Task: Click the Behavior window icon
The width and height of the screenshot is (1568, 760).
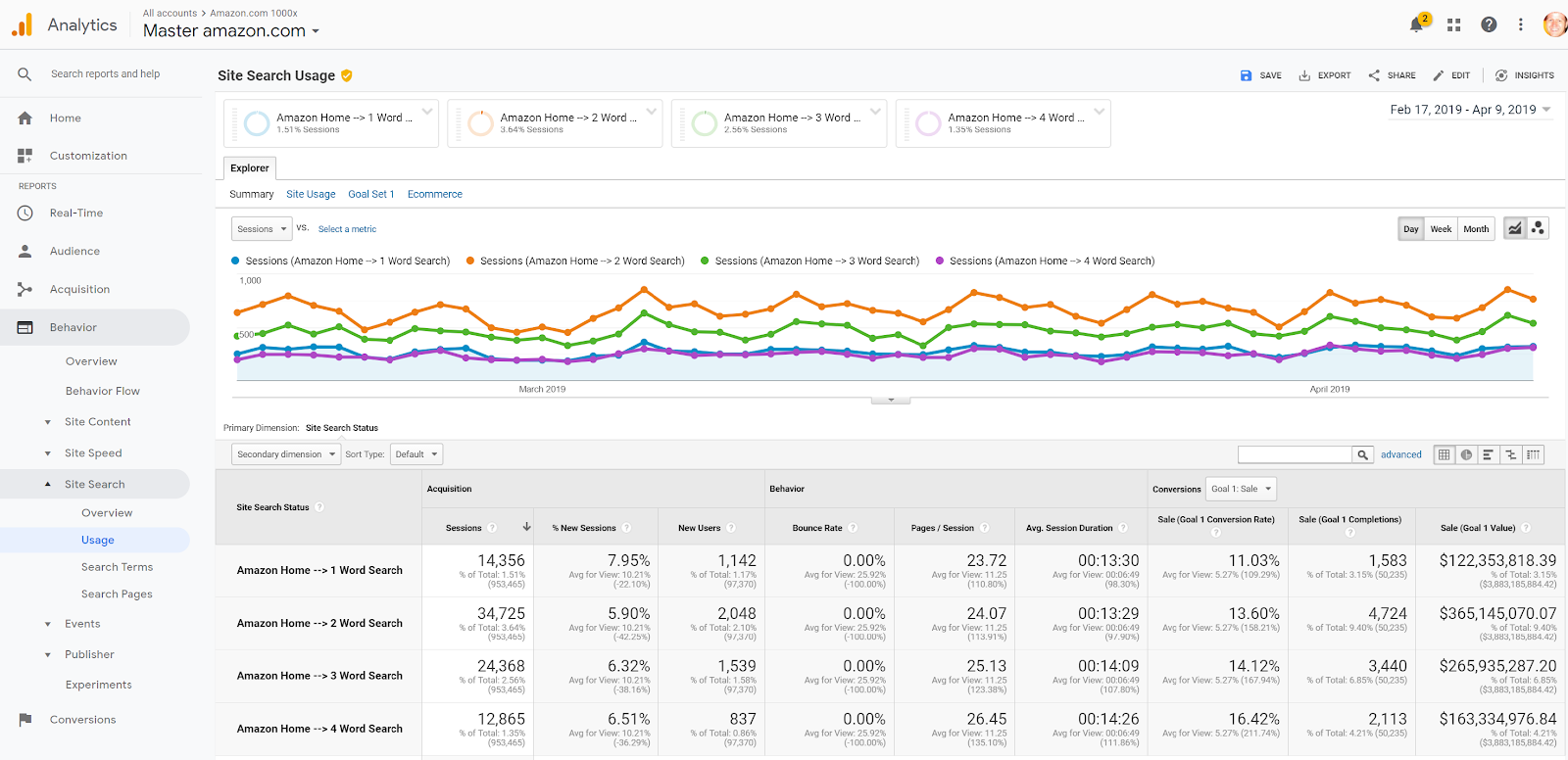Action: tap(25, 327)
